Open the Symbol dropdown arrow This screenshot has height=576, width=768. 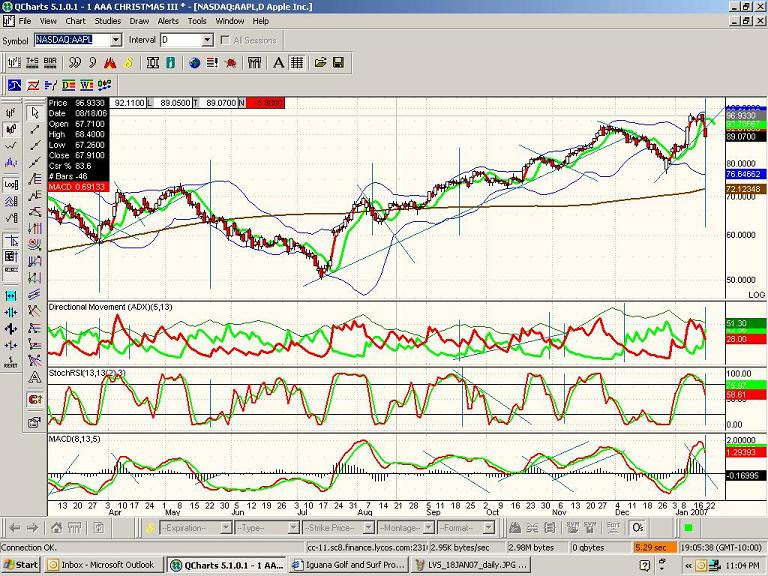116,40
